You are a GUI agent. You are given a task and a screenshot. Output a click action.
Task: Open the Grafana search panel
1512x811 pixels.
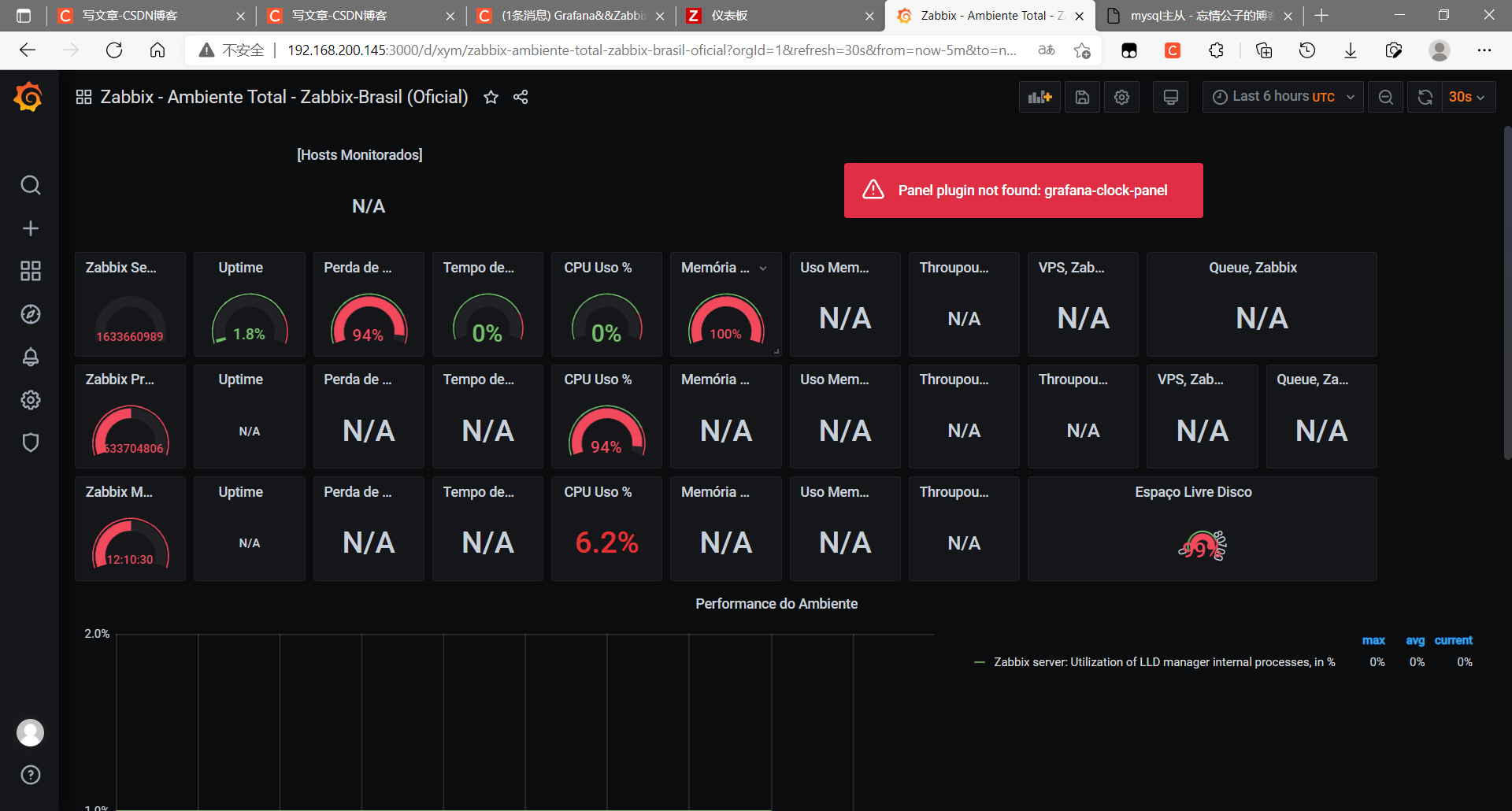pyautogui.click(x=30, y=185)
